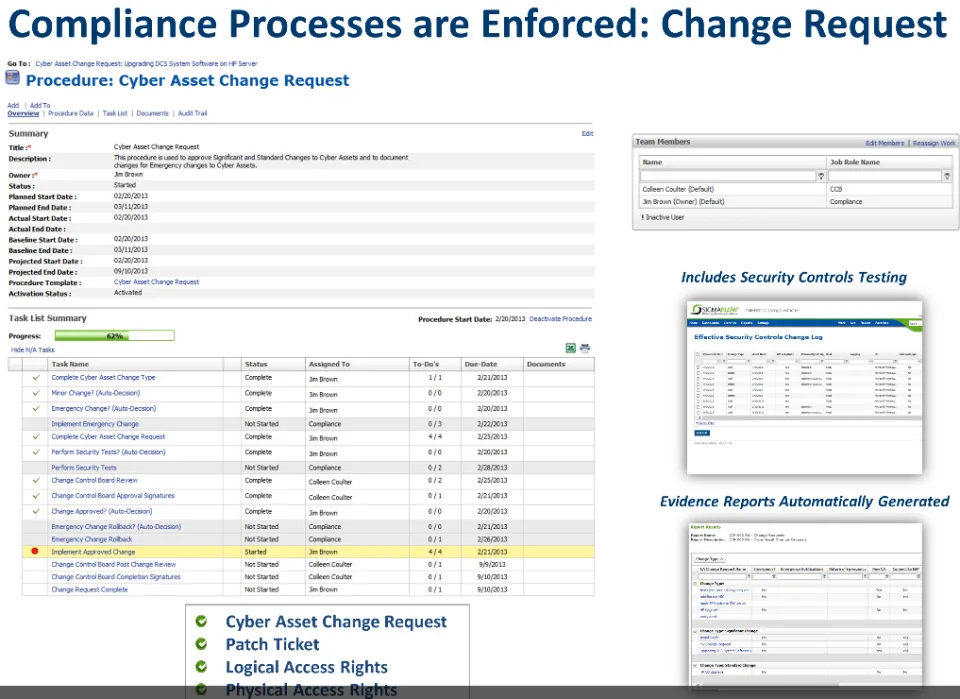Export task list to Excel icon
This screenshot has height=699, width=960.
pyautogui.click(x=571, y=348)
